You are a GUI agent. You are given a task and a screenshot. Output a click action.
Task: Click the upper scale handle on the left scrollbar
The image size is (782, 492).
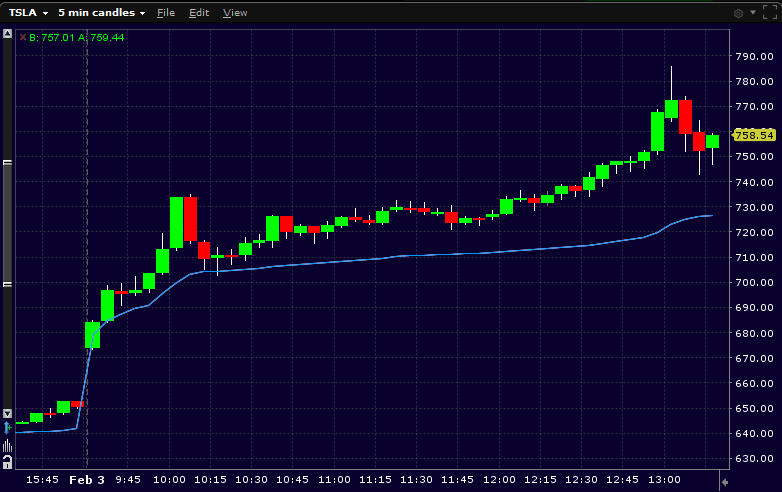click(7, 163)
